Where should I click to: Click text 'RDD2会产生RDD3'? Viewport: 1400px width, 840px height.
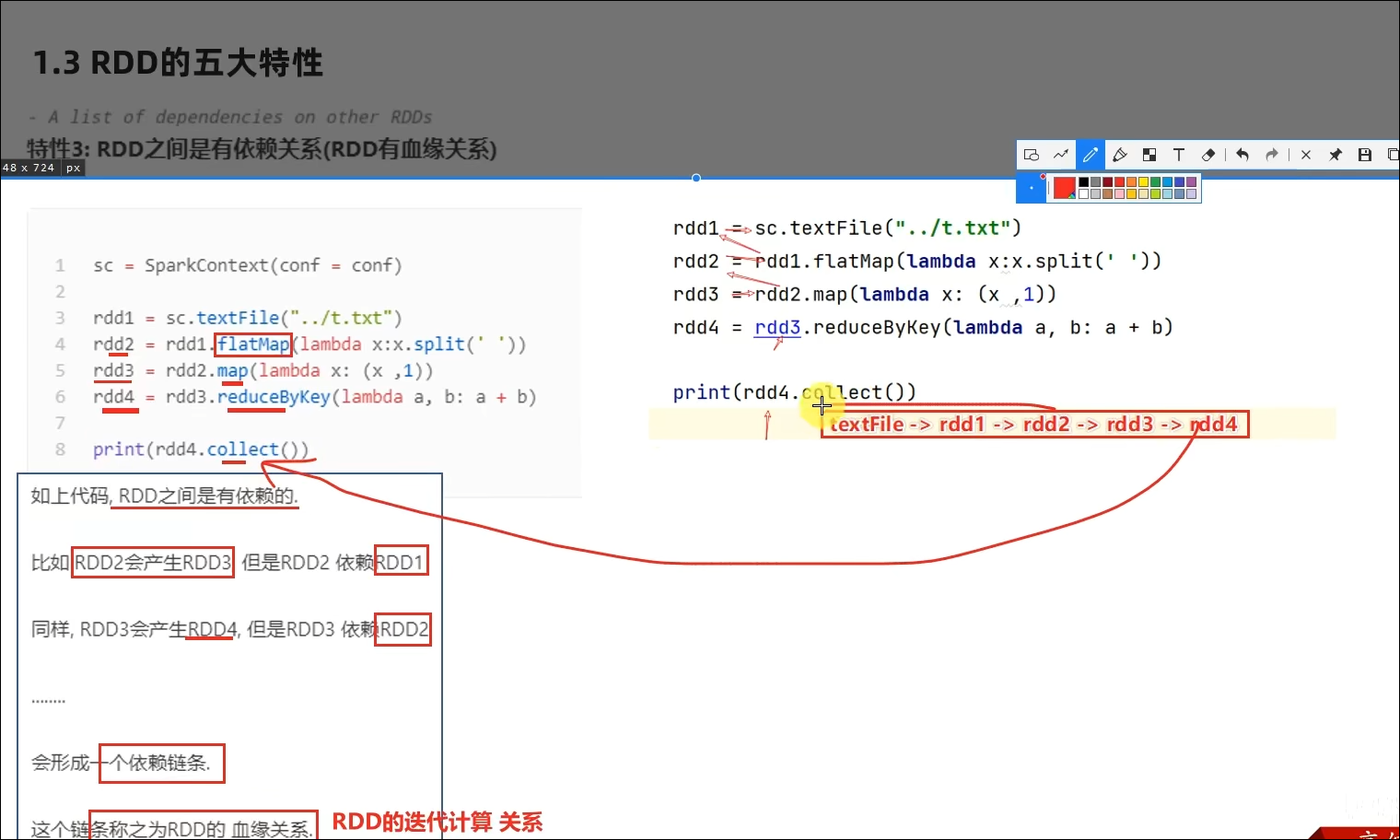click(x=153, y=562)
